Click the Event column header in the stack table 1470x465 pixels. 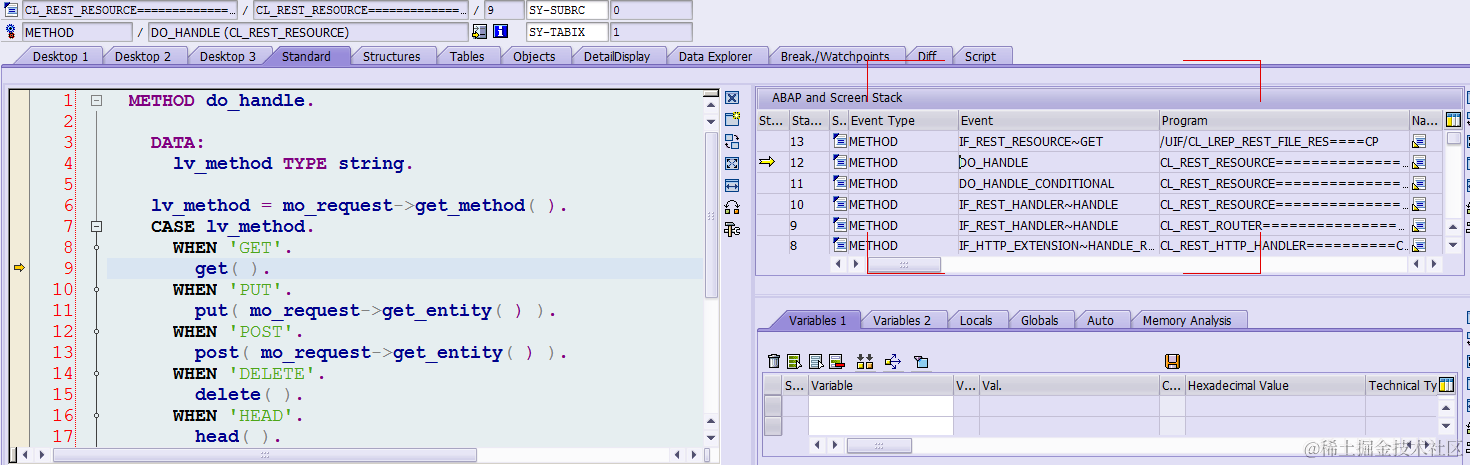(x=1059, y=120)
